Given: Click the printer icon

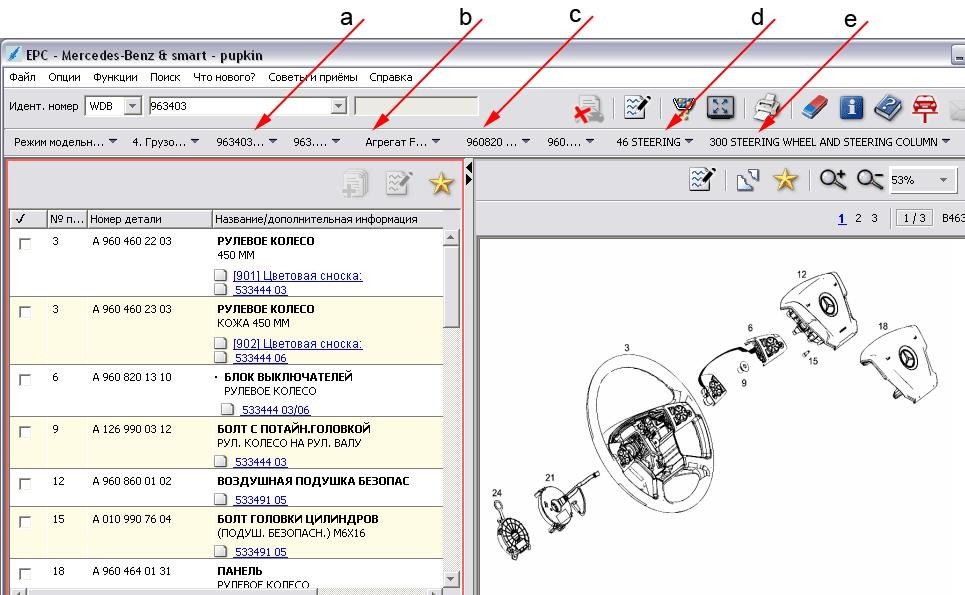Looking at the screenshot, I should pos(767,107).
